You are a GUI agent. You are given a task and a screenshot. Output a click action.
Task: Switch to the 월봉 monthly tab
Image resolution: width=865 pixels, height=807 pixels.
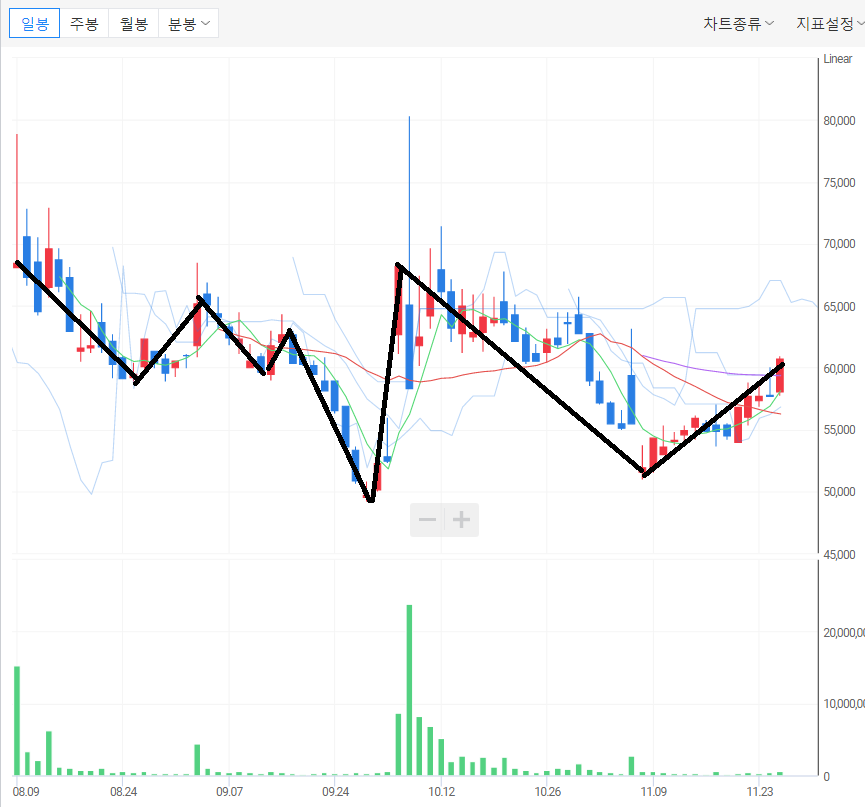click(134, 23)
